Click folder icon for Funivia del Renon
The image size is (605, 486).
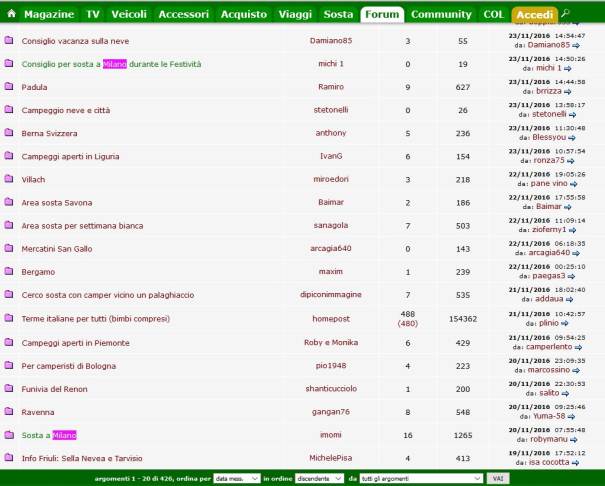[9, 388]
